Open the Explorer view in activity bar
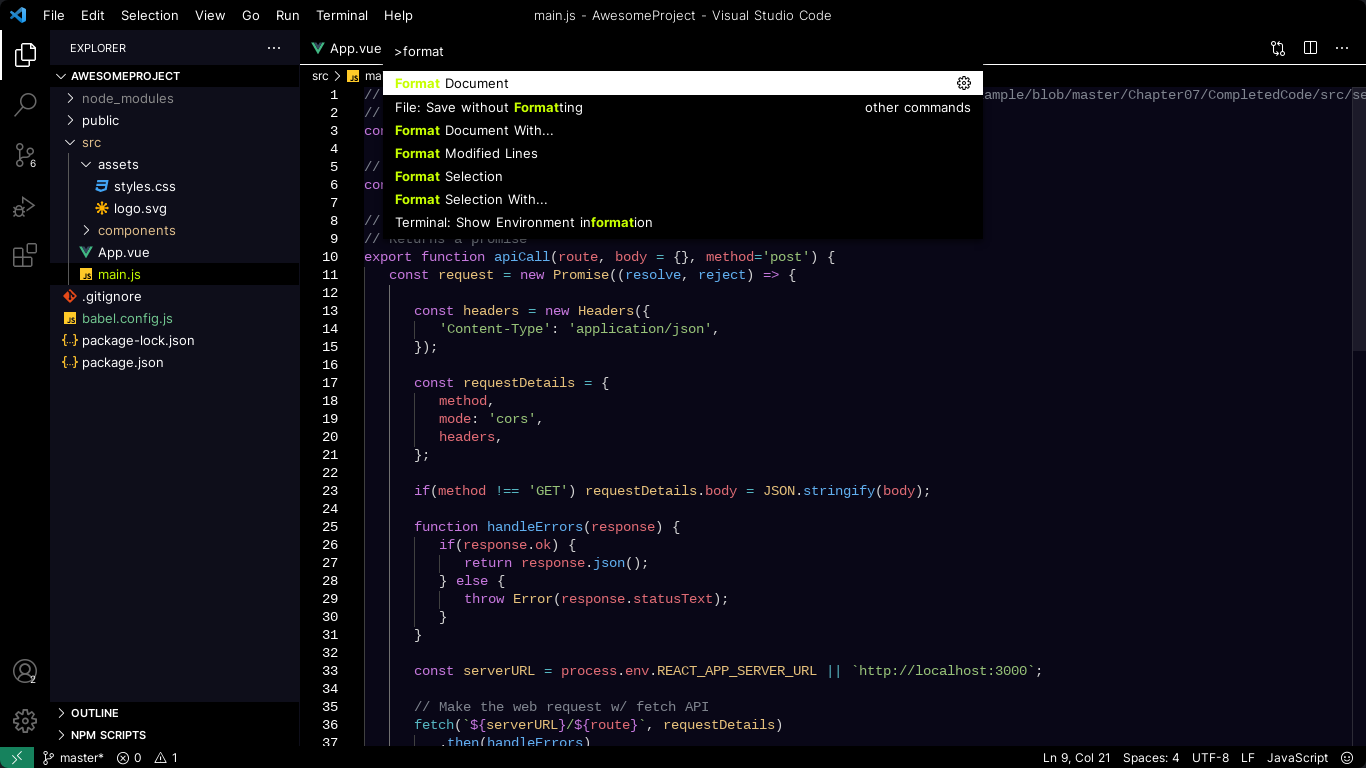 coord(25,55)
